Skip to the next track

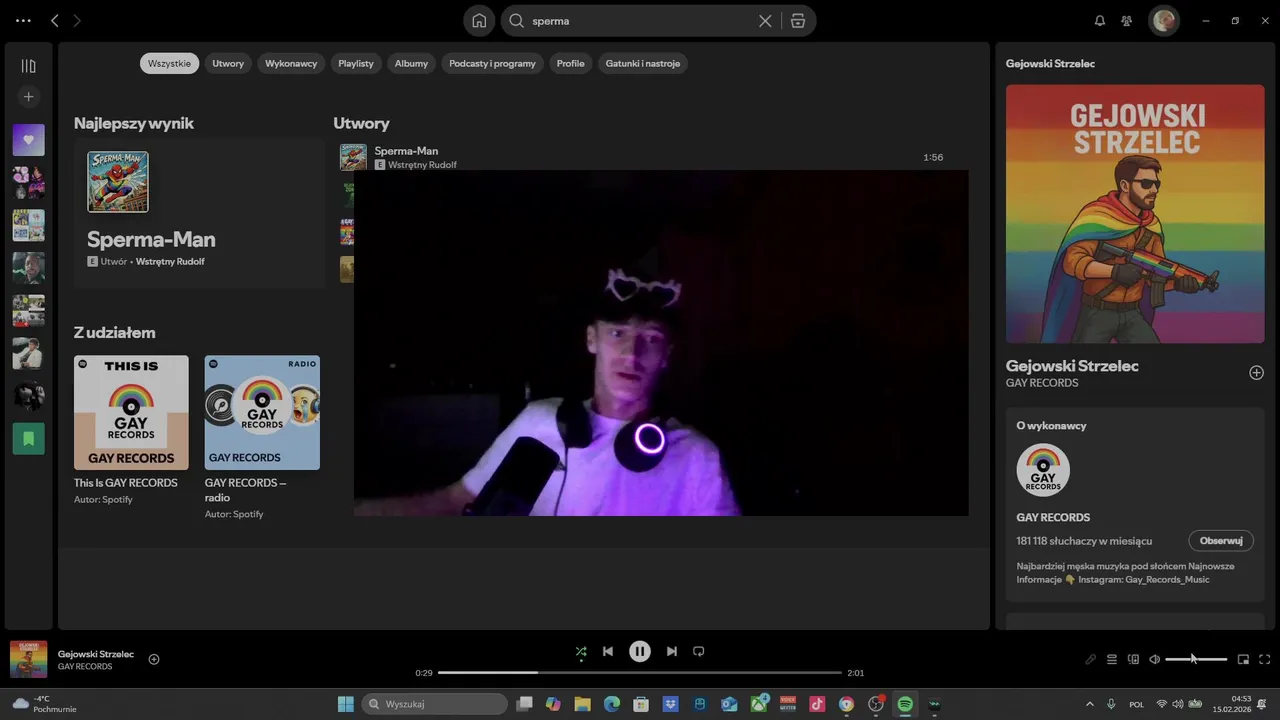(672, 651)
